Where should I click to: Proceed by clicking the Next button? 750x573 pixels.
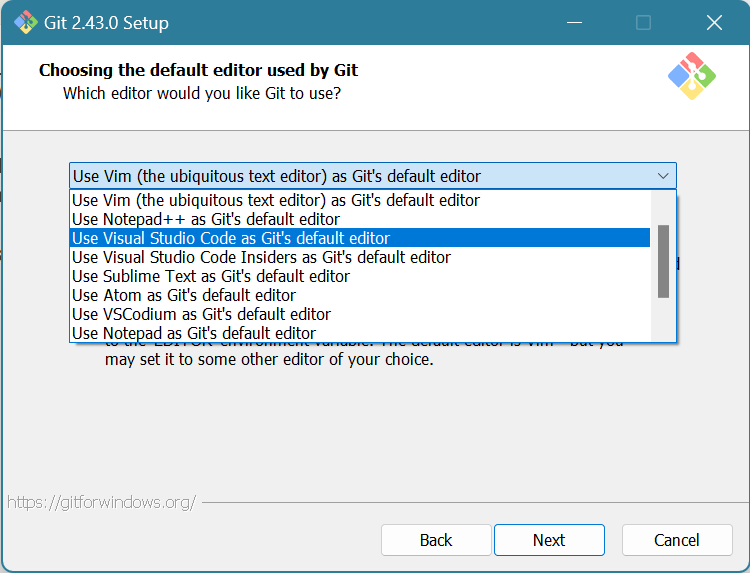click(x=549, y=540)
